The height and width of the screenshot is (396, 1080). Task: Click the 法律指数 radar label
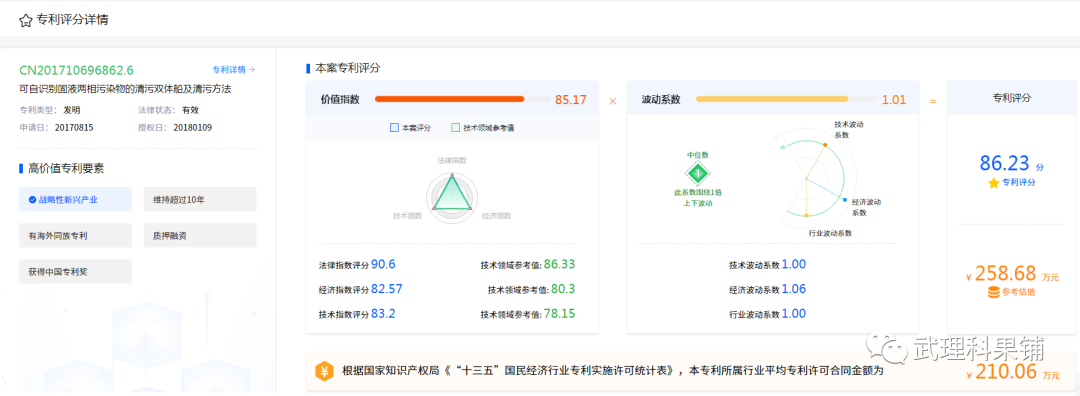[x=452, y=160]
